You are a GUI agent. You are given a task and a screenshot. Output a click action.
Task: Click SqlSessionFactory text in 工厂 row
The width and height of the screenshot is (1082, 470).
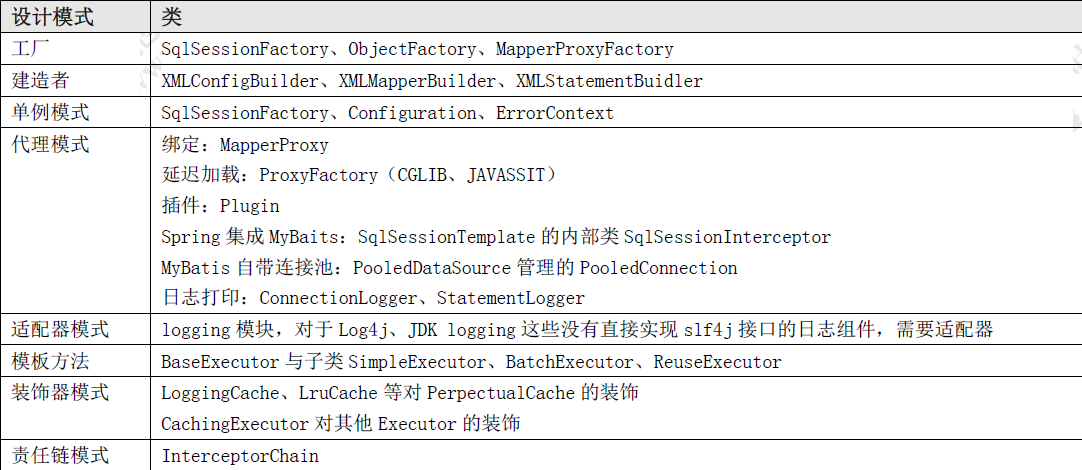pyautogui.click(x=245, y=50)
